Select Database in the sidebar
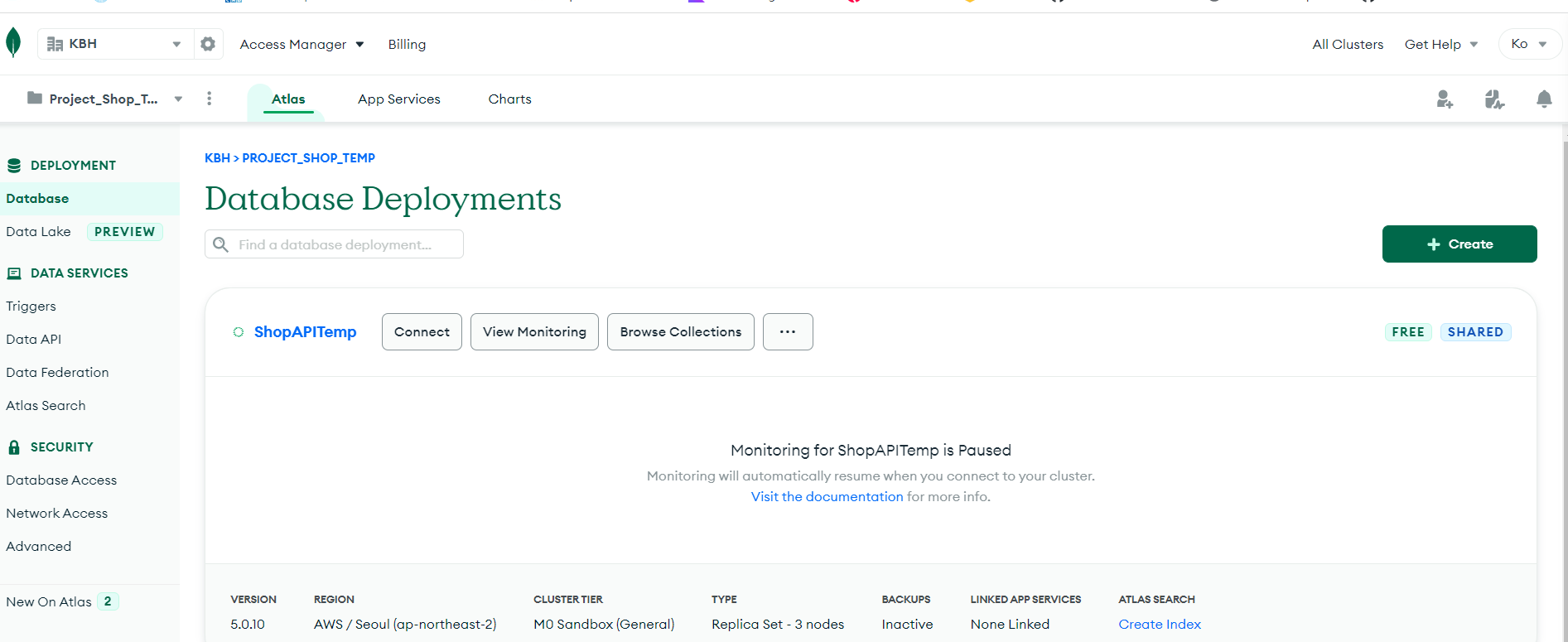The image size is (1568, 642). pyautogui.click(x=89, y=199)
